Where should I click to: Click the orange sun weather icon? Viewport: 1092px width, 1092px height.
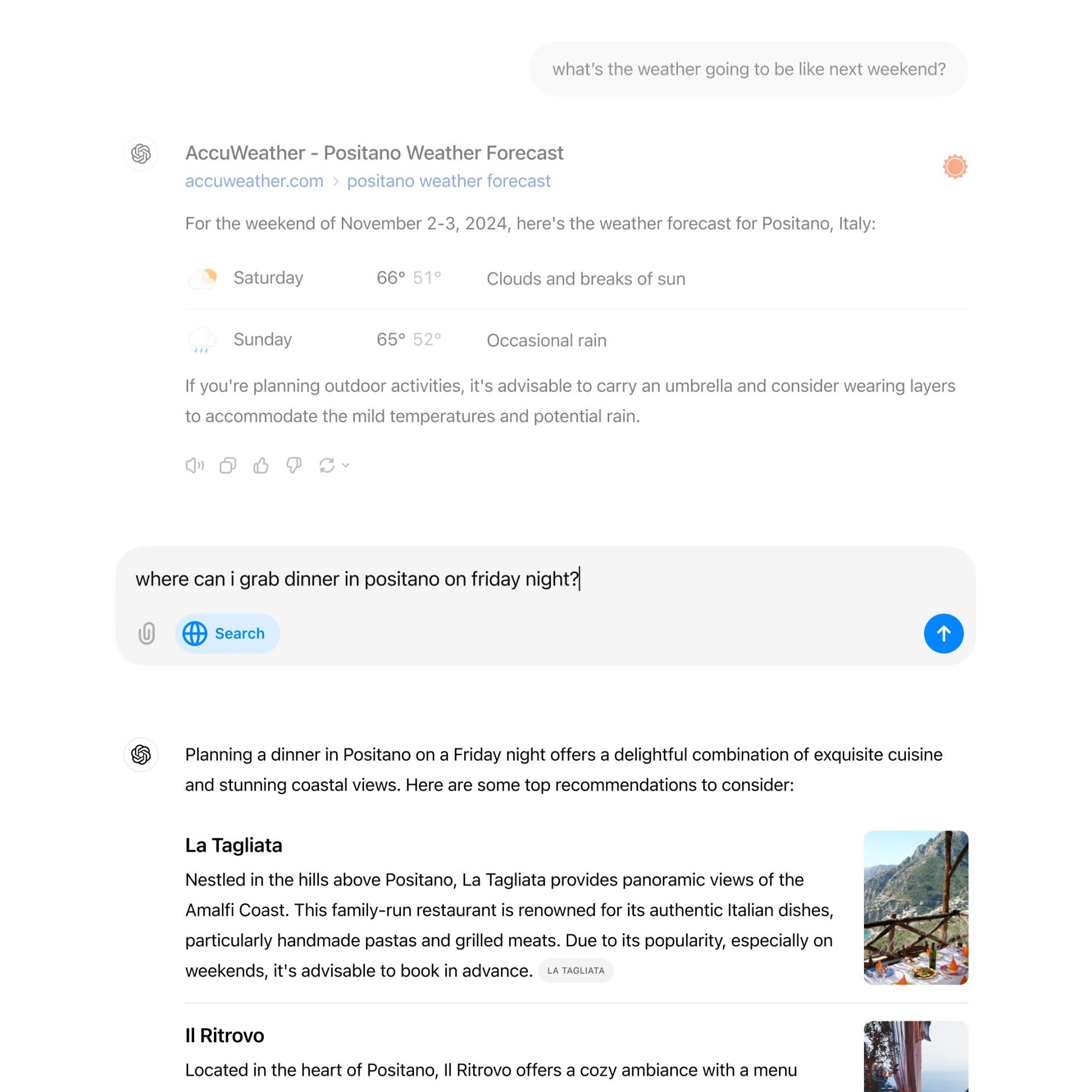[x=955, y=166]
